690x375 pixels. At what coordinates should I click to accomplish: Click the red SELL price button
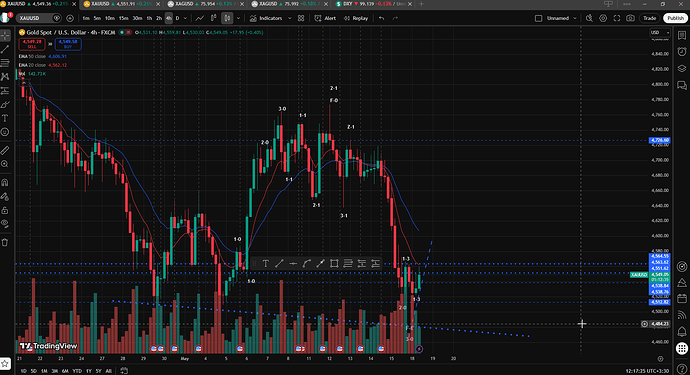pos(32,44)
